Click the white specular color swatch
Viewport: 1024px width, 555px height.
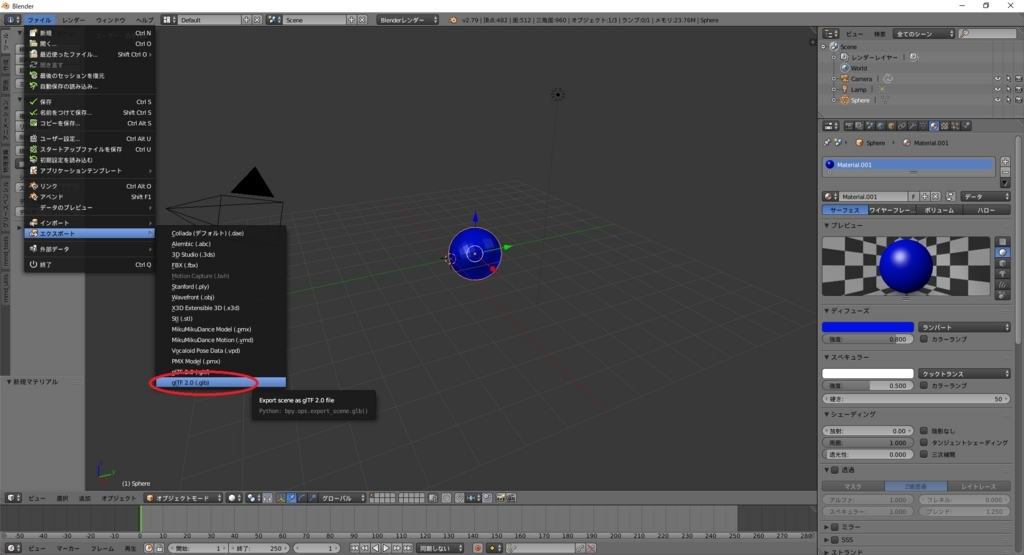[x=867, y=373]
